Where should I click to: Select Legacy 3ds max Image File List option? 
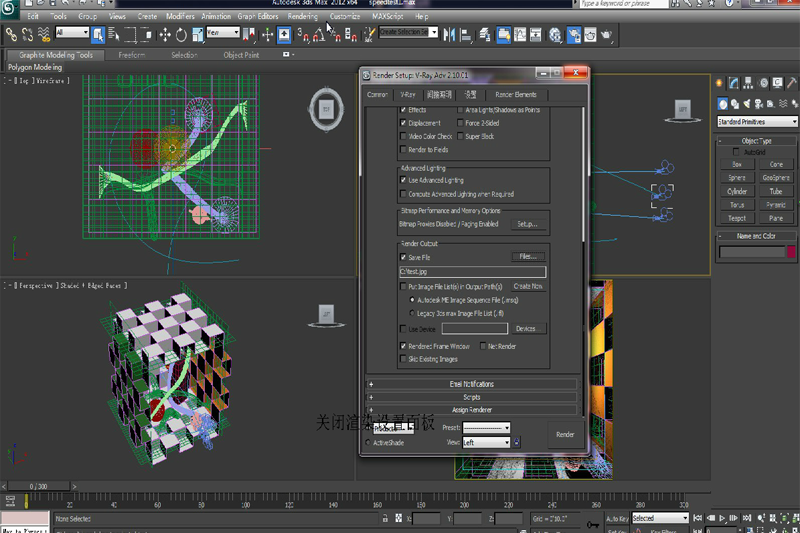pyautogui.click(x=412, y=313)
